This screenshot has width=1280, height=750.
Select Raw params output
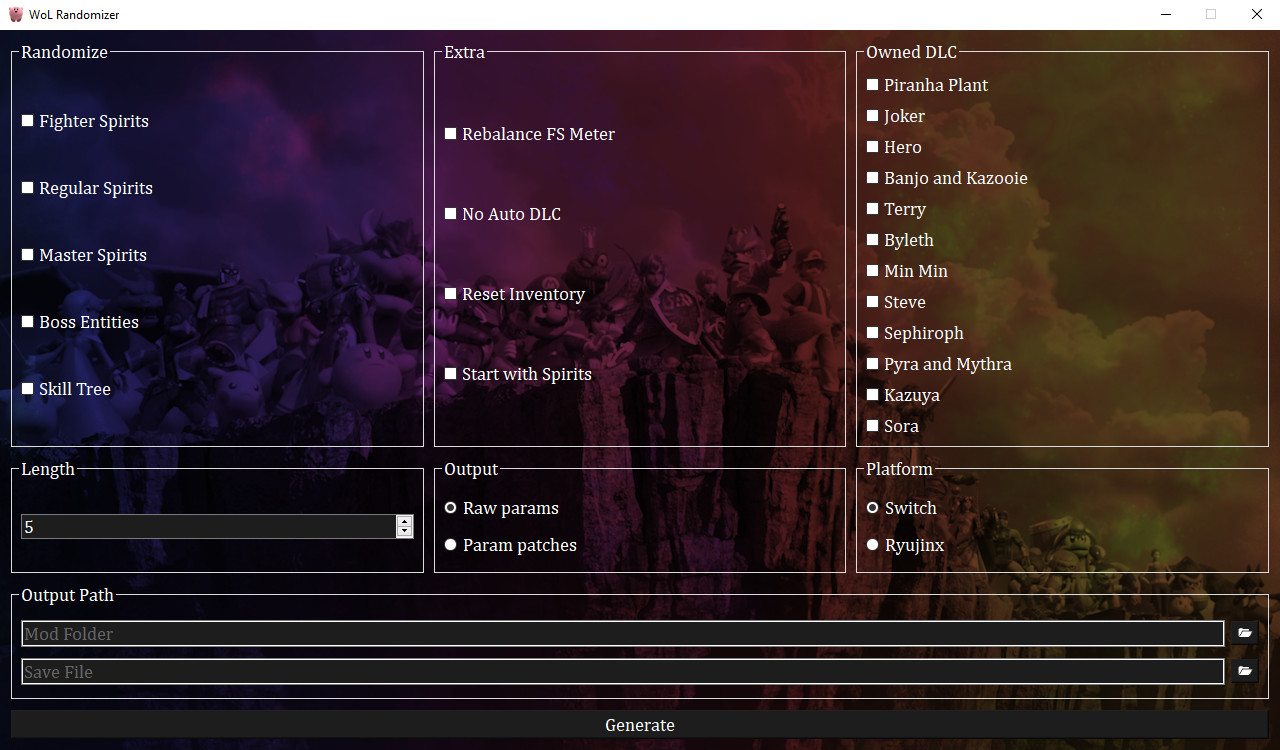(x=451, y=508)
